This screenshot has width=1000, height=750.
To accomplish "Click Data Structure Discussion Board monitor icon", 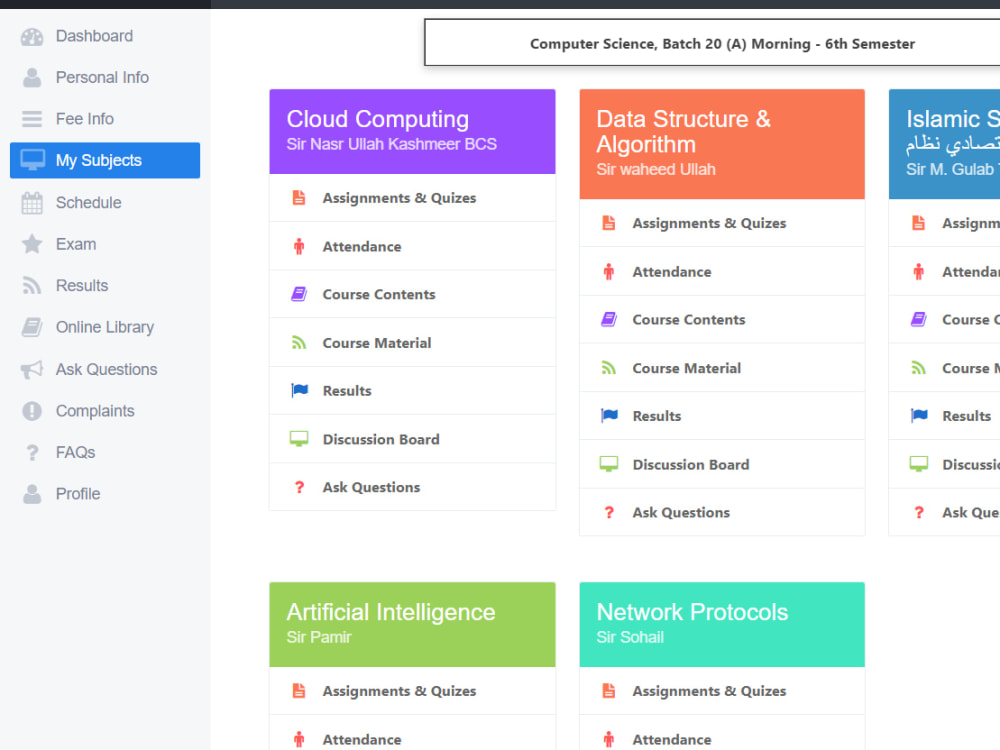I will click(608, 464).
